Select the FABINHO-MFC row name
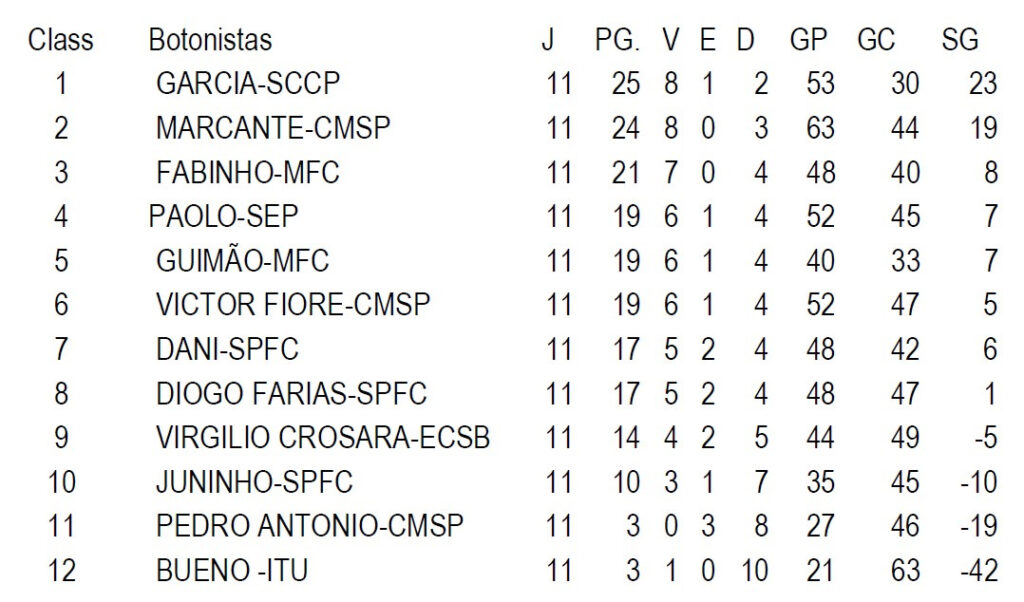The width and height of the screenshot is (1024, 602). 247,173
